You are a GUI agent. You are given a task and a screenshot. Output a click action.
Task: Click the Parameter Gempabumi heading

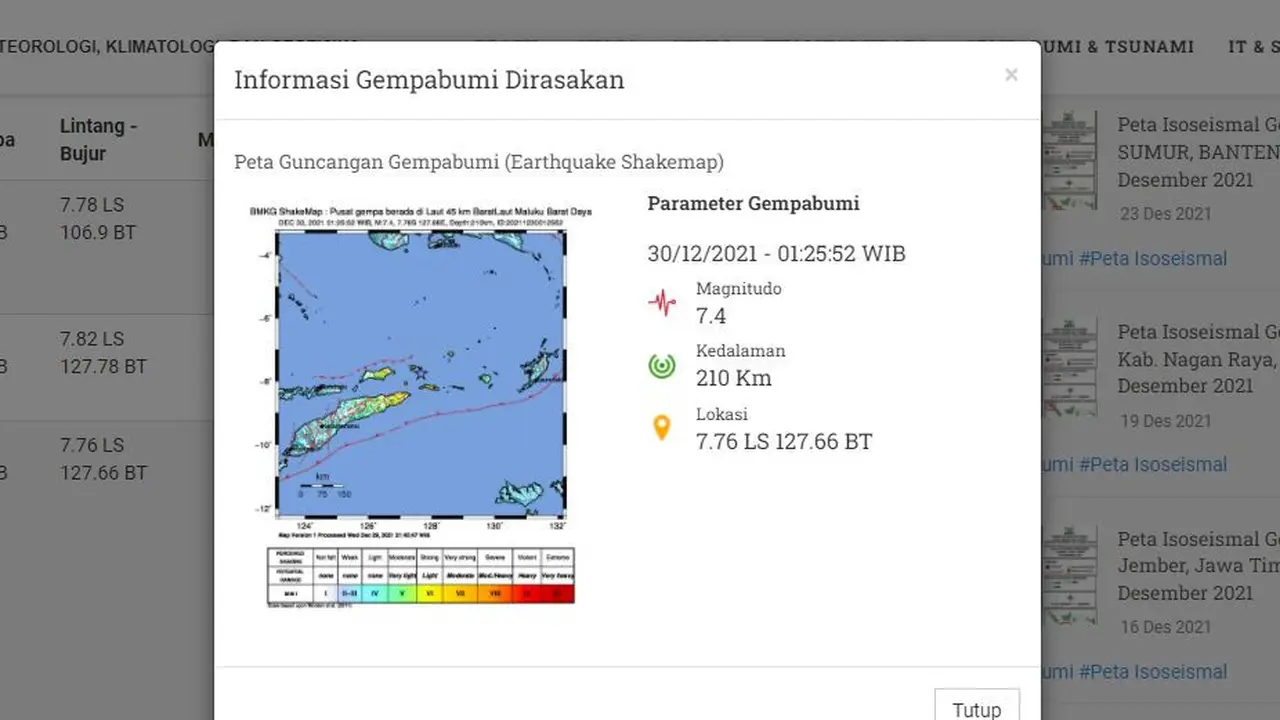click(x=753, y=203)
